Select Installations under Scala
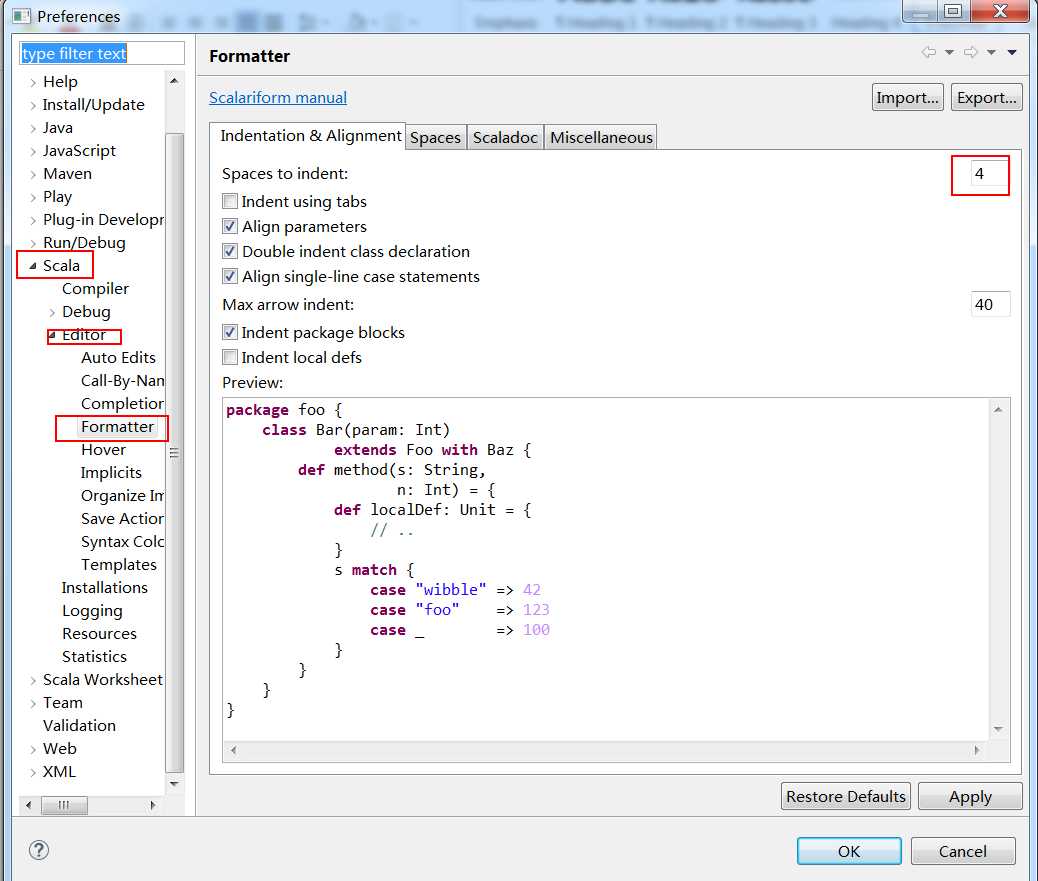 105,588
